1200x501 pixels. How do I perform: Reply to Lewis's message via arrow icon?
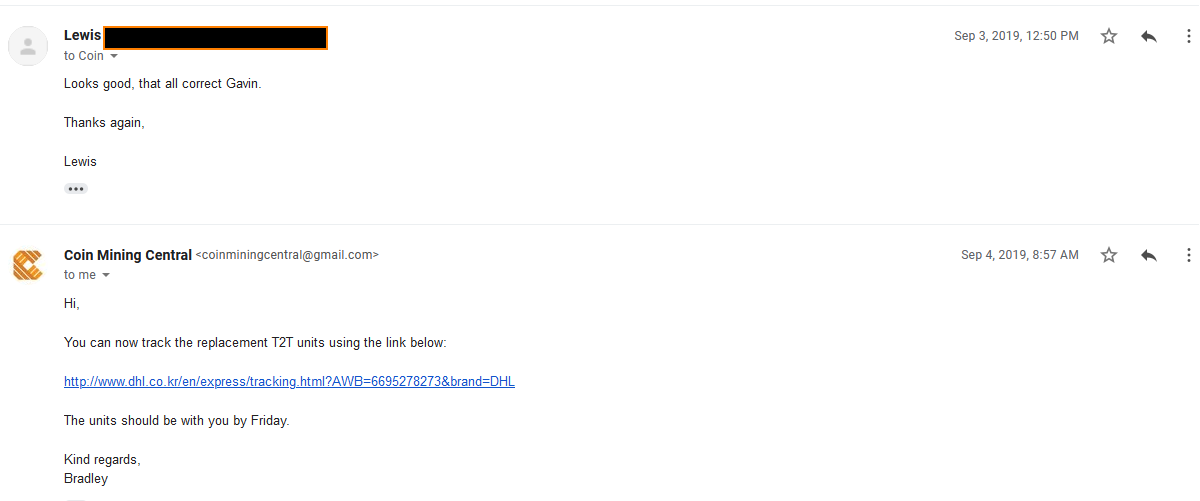coord(1149,36)
